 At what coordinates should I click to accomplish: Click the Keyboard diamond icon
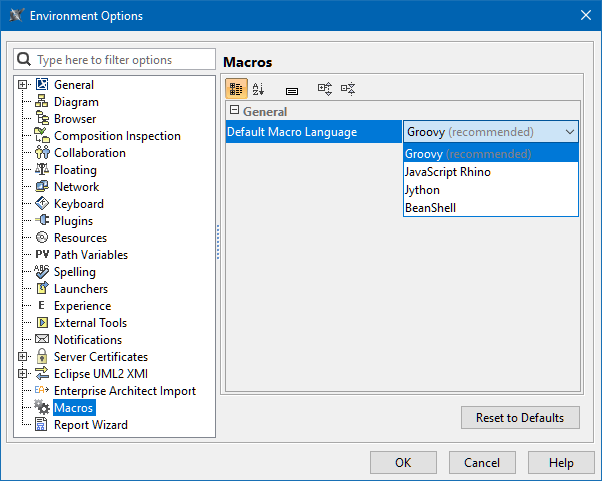tap(42, 203)
